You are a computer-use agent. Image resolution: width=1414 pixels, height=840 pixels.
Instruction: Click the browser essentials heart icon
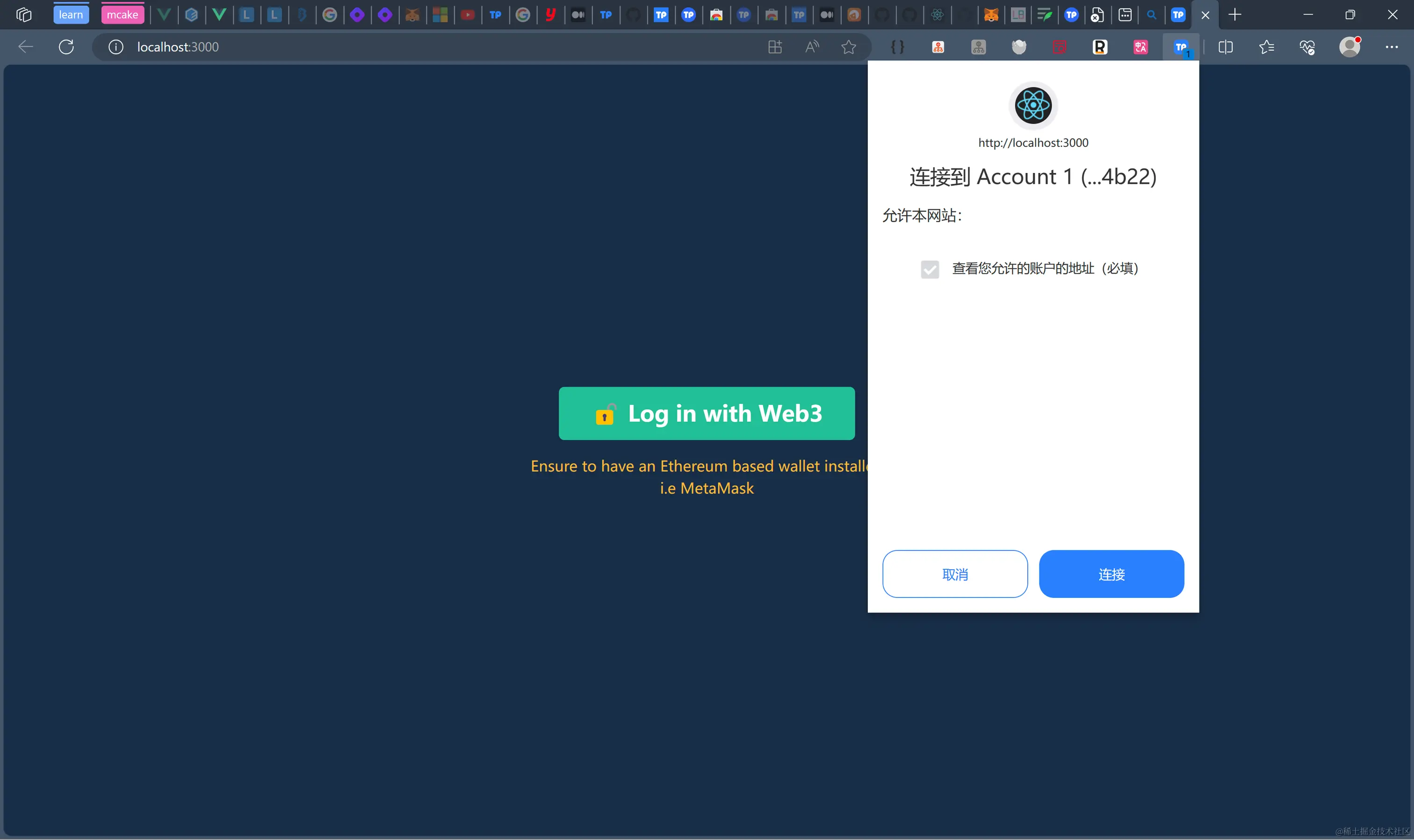(x=1307, y=47)
